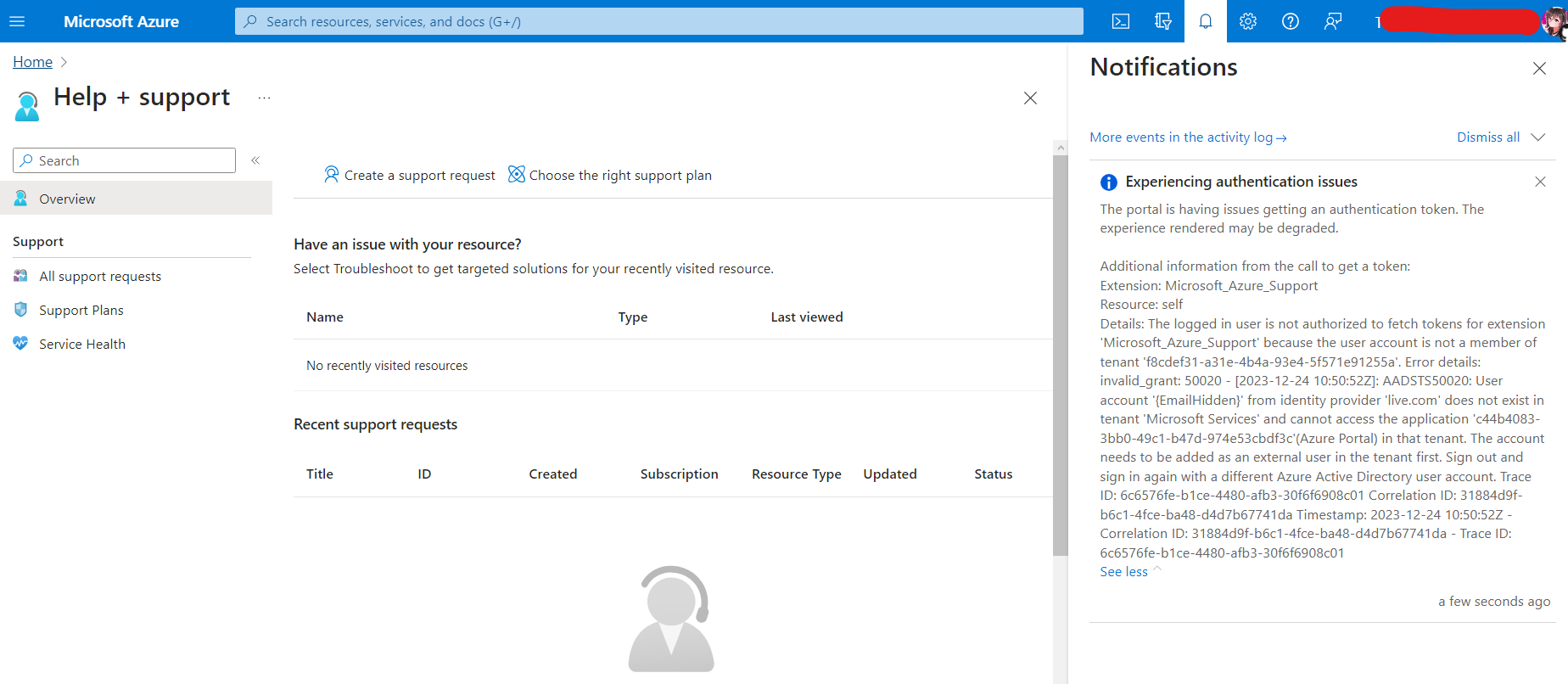Click Dismiss all notifications
Image resolution: width=1568 pixels, height=684 pixels.
click(1488, 137)
